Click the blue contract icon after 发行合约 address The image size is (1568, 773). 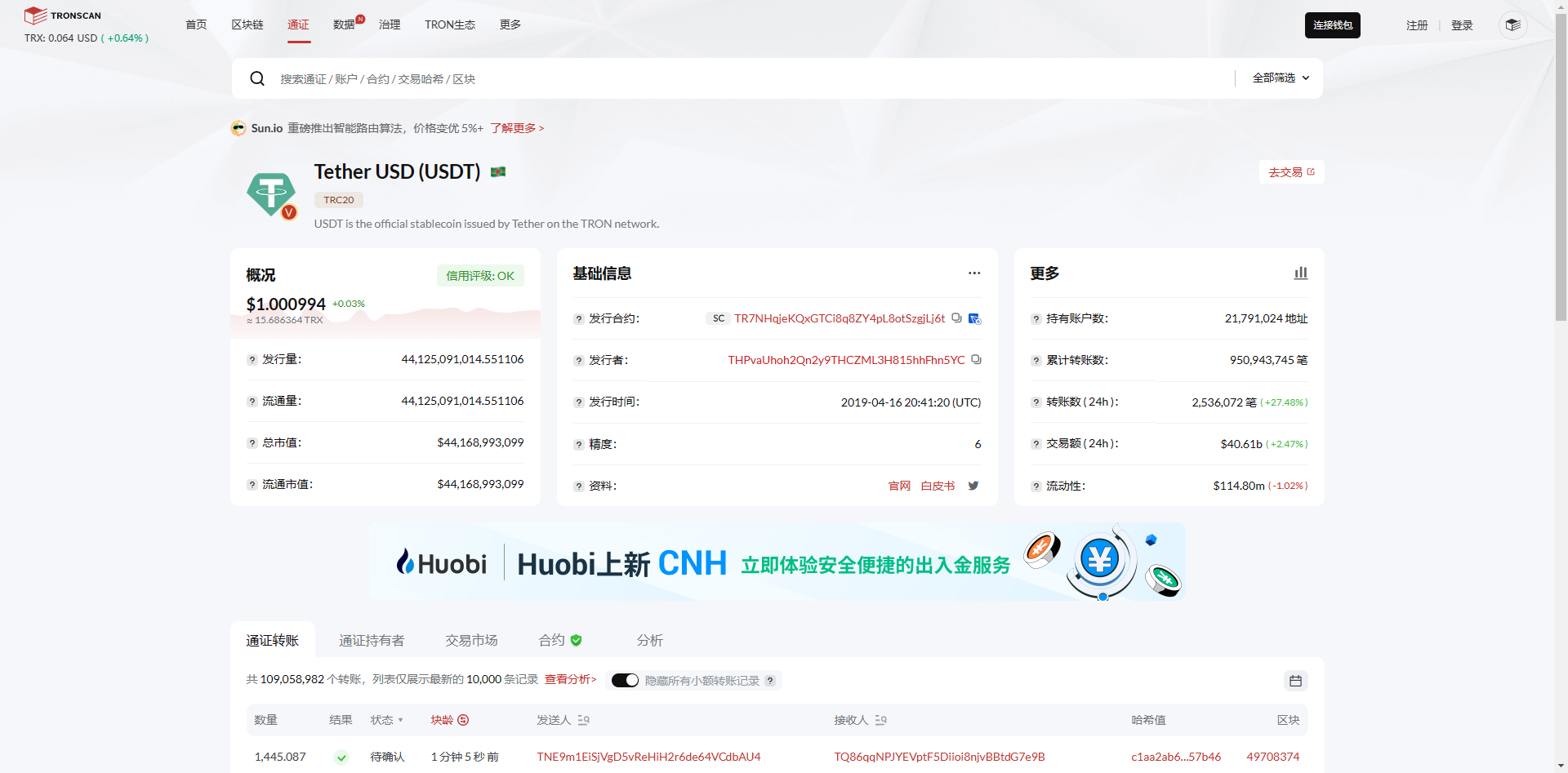pyautogui.click(x=974, y=318)
